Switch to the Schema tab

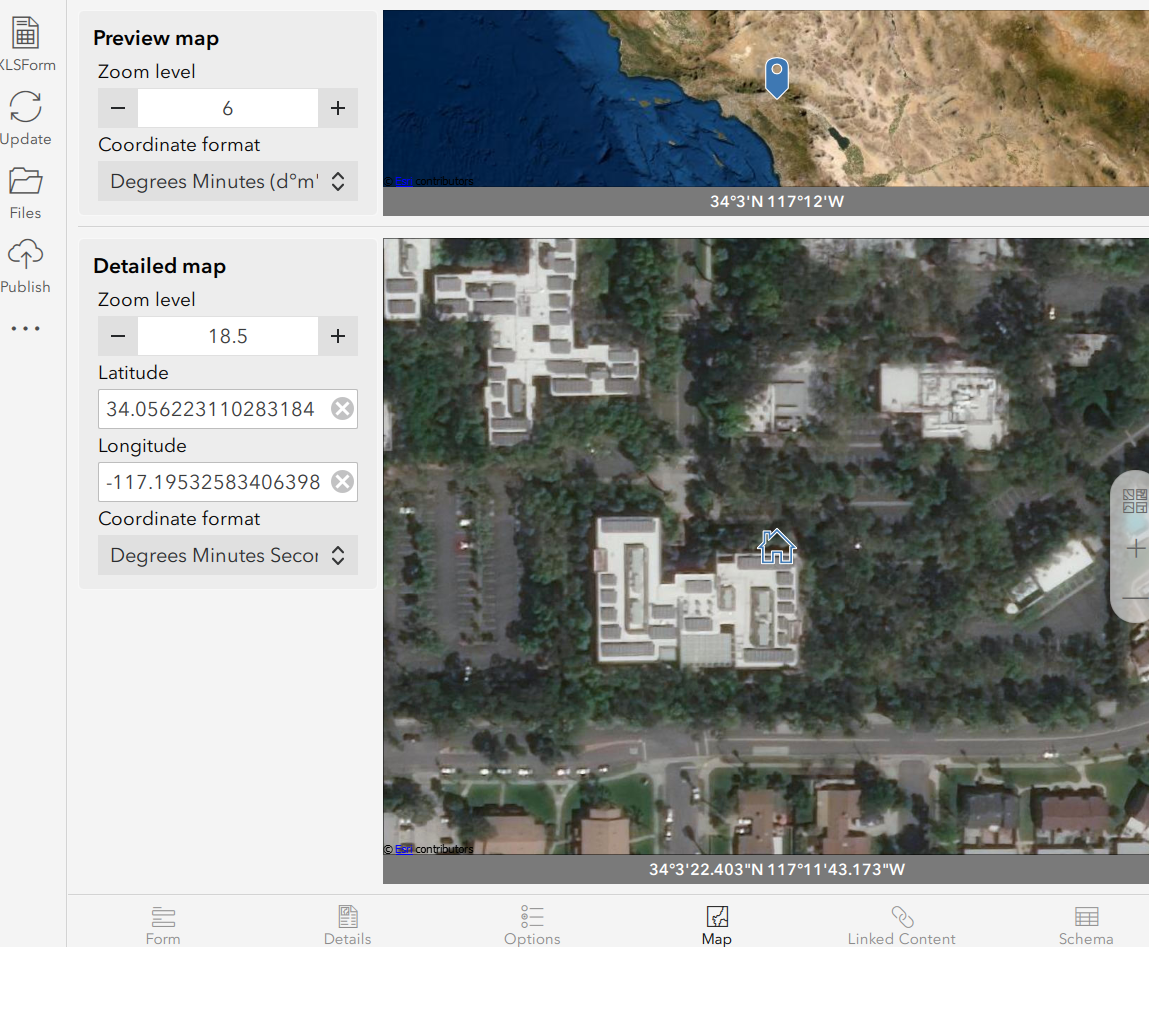(1086, 924)
